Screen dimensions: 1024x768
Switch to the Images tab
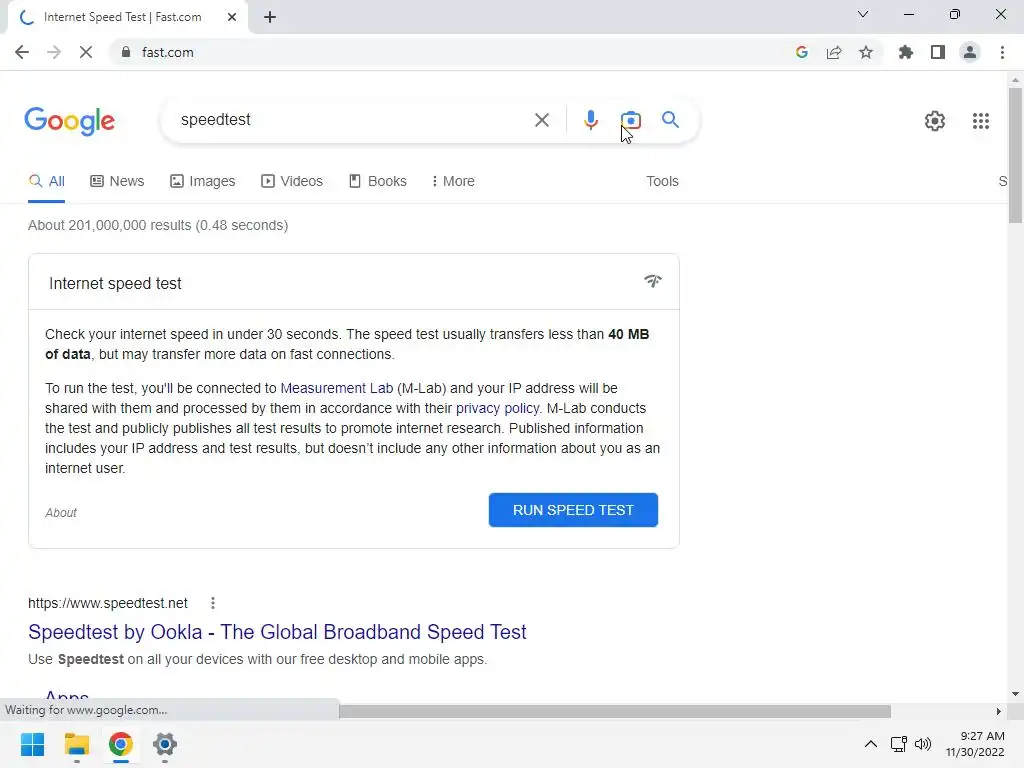point(202,182)
